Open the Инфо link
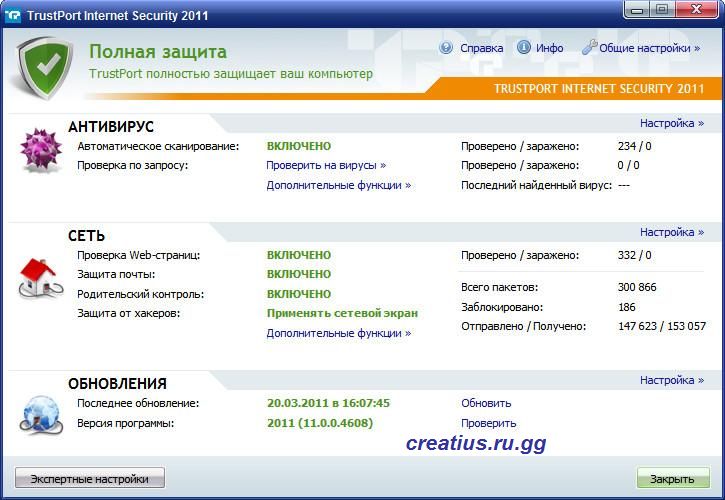The height and width of the screenshot is (500, 725). [x=549, y=48]
